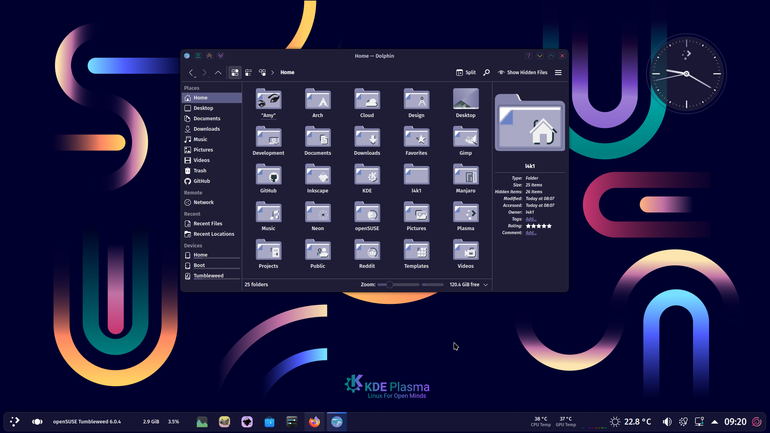Select the Public folder

point(318,254)
